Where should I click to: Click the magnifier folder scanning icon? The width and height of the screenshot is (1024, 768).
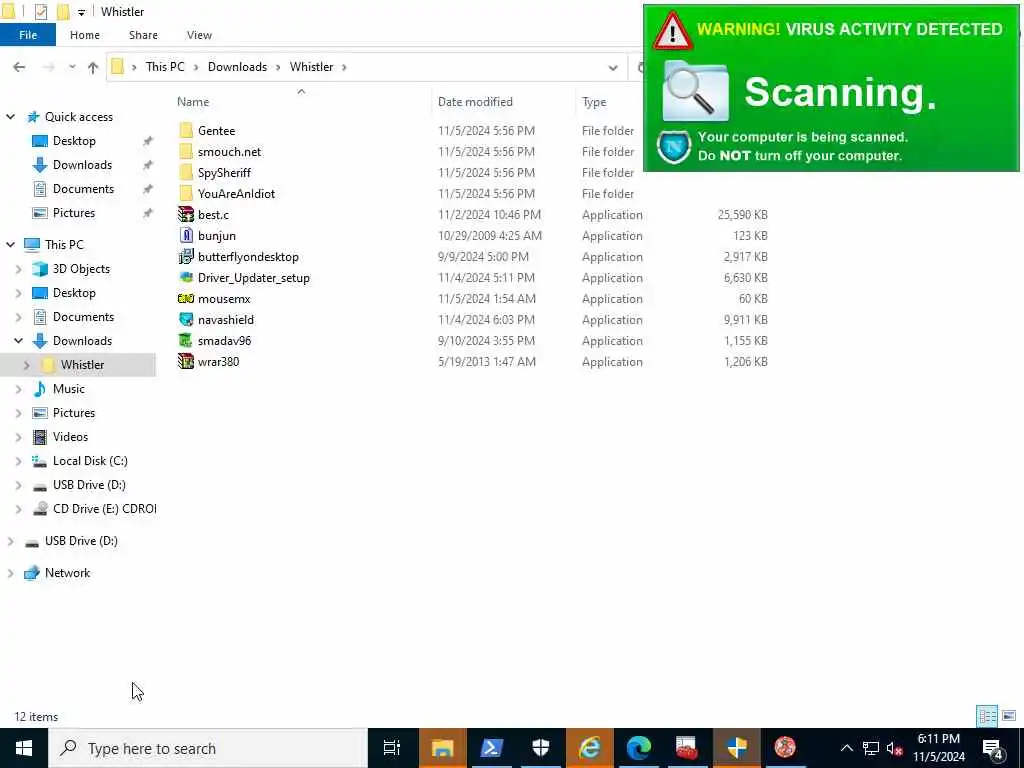[695, 92]
